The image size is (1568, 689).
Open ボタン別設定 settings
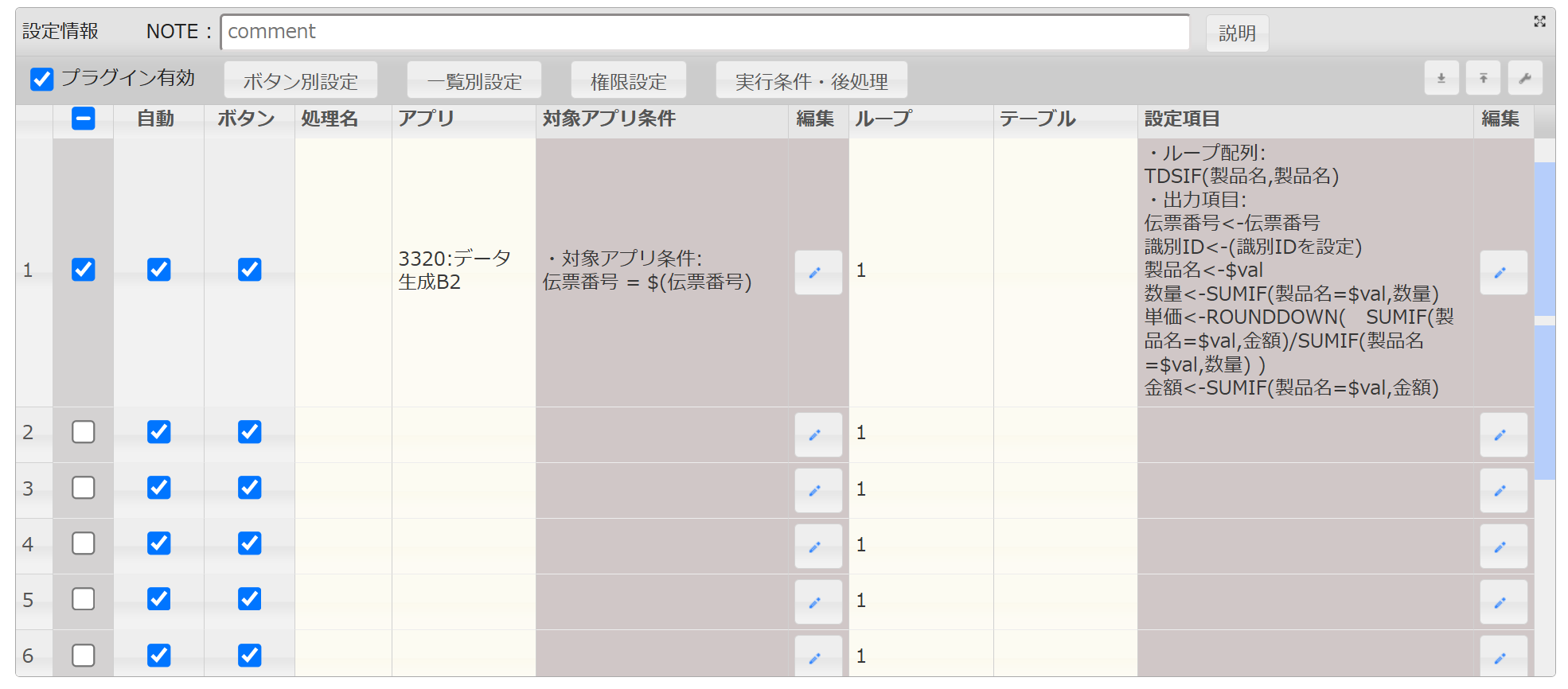click(x=301, y=80)
